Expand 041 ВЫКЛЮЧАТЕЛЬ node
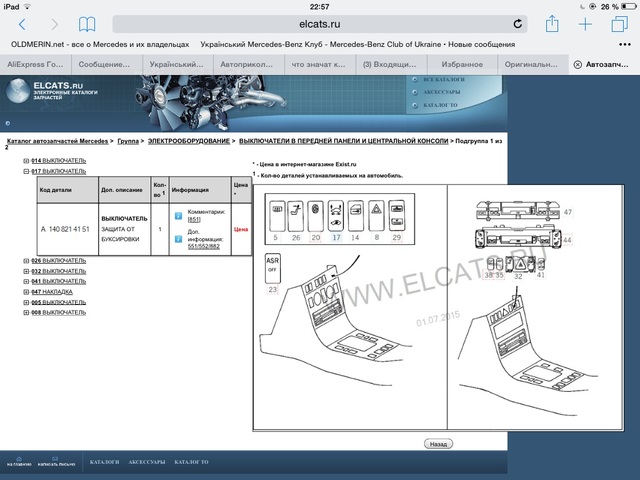640x480 pixels. click(x=26, y=282)
